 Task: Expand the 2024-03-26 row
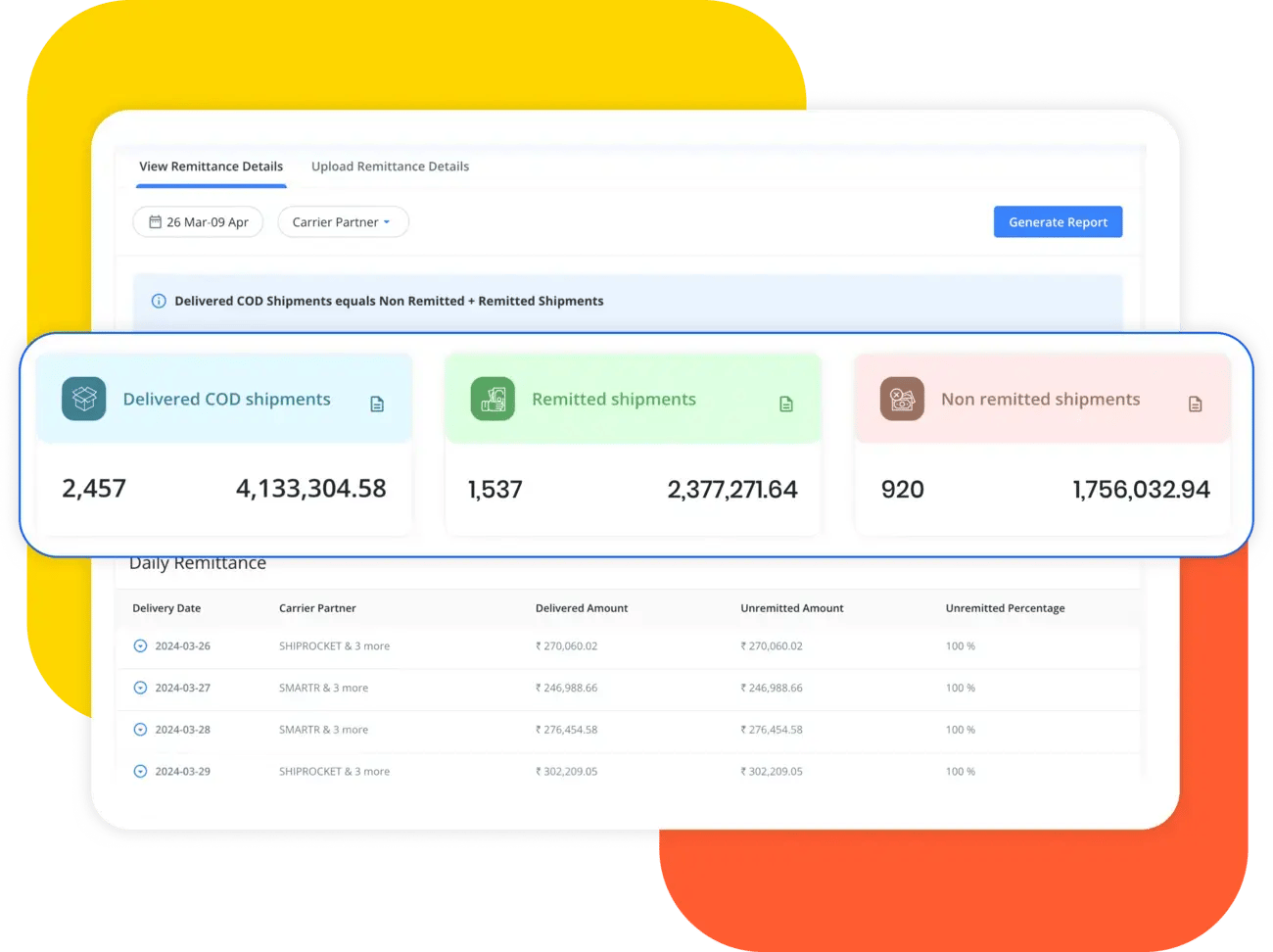(140, 646)
